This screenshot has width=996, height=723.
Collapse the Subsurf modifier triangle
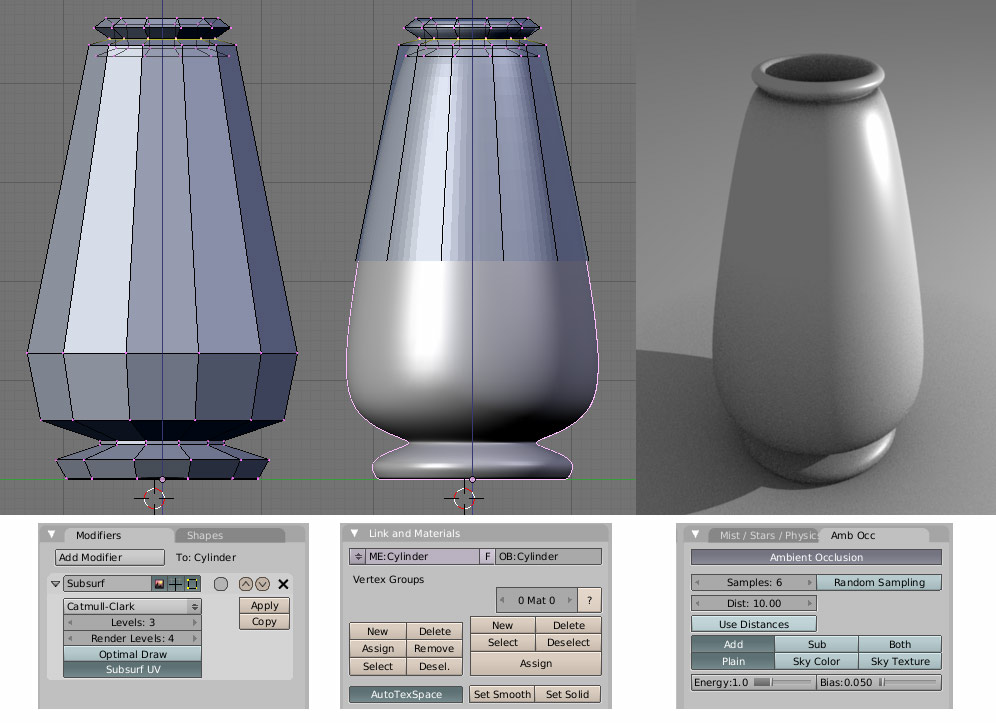[55, 583]
